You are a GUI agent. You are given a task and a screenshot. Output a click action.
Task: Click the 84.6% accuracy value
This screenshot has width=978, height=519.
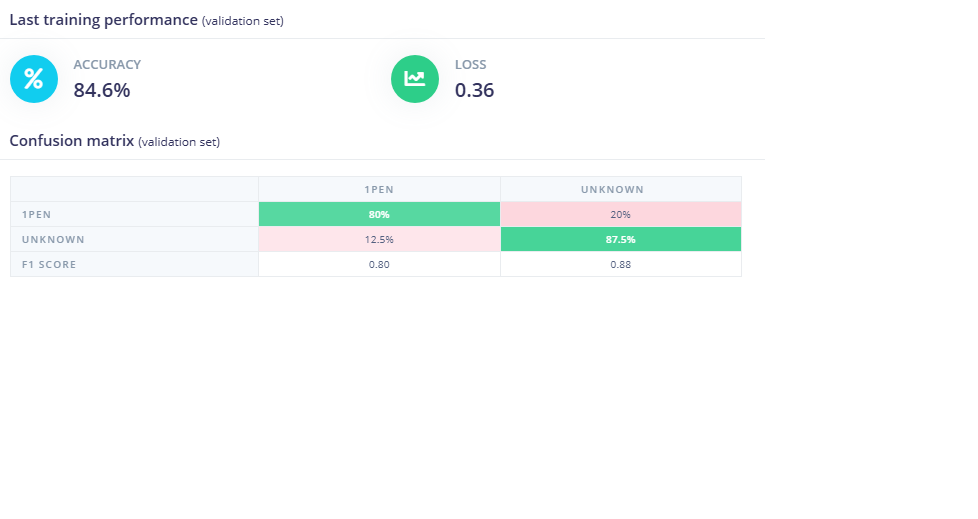pos(102,90)
